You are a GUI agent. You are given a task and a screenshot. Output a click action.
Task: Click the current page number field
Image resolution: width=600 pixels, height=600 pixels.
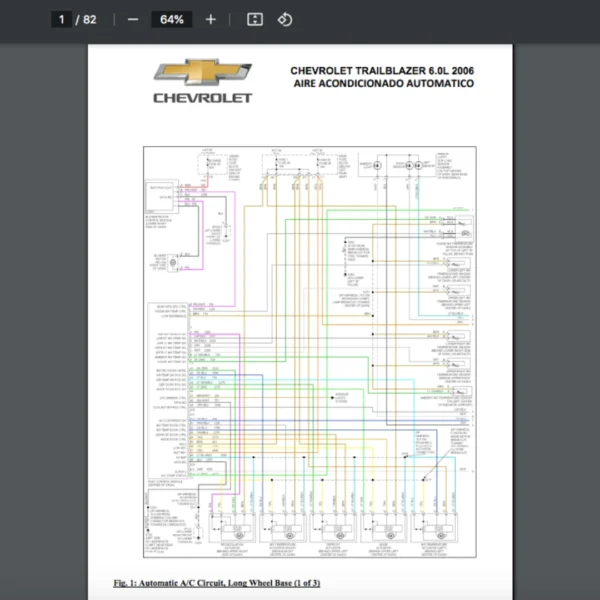pos(61,19)
